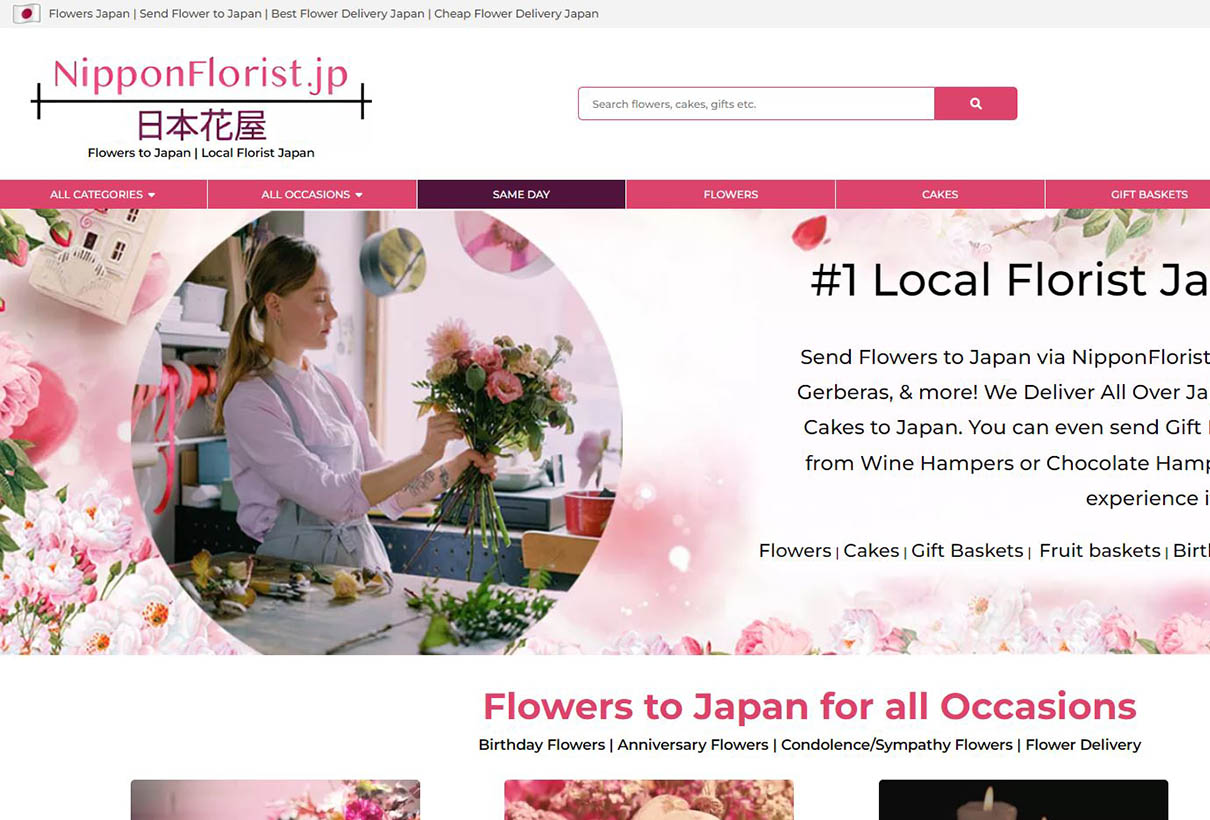Click the top 'Flowers Japan | Send Flower' text
The width and height of the screenshot is (1210, 820).
324,14
